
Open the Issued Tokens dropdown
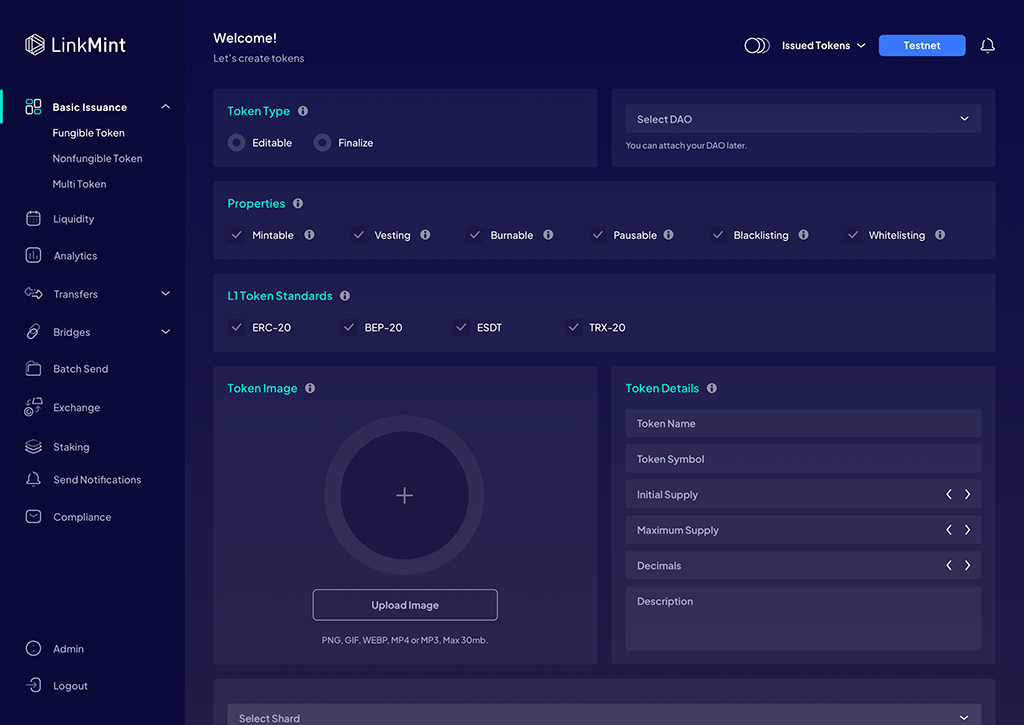click(x=824, y=45)
